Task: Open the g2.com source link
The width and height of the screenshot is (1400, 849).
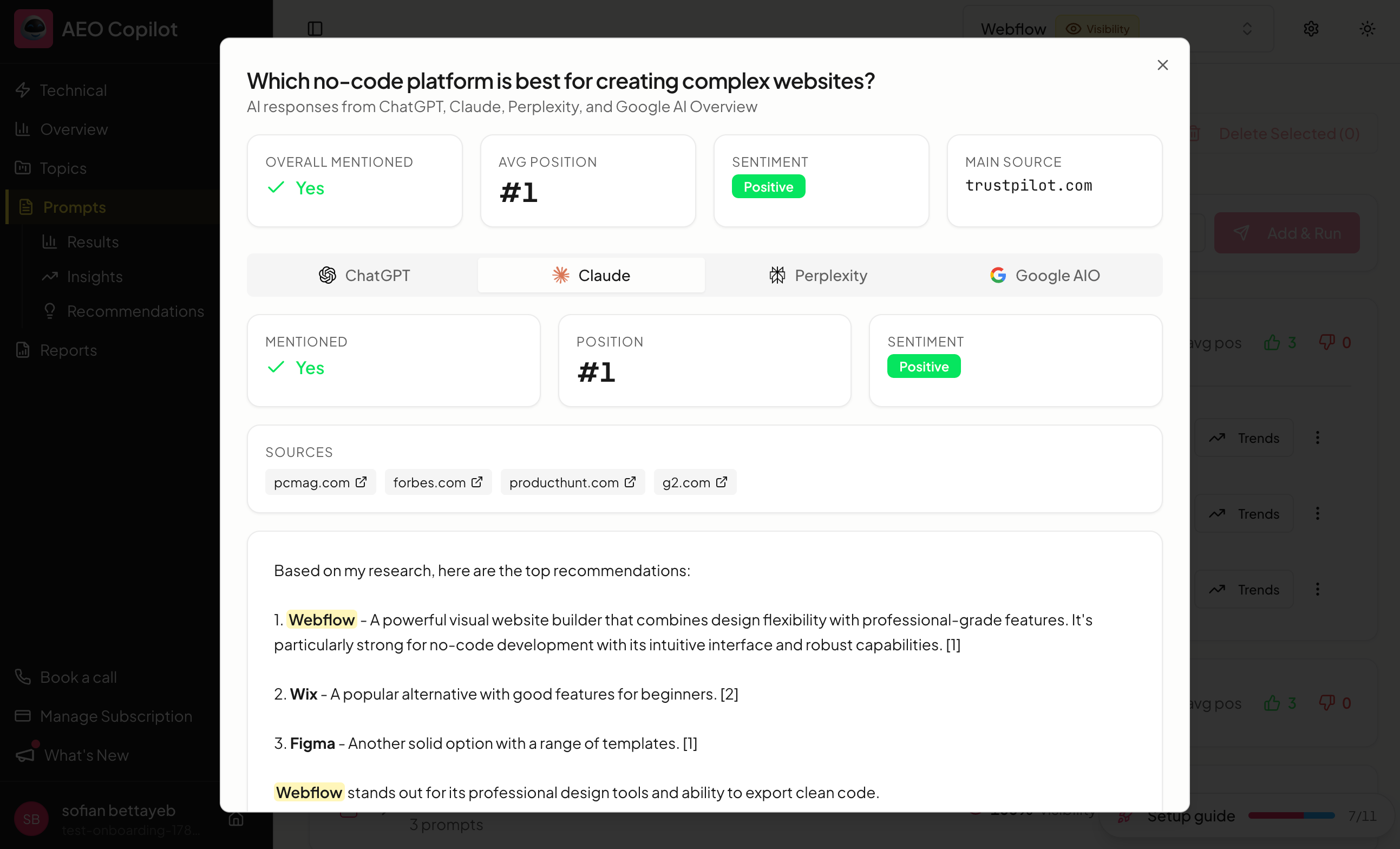Action: pyautogui.click(x=695, y=482)
